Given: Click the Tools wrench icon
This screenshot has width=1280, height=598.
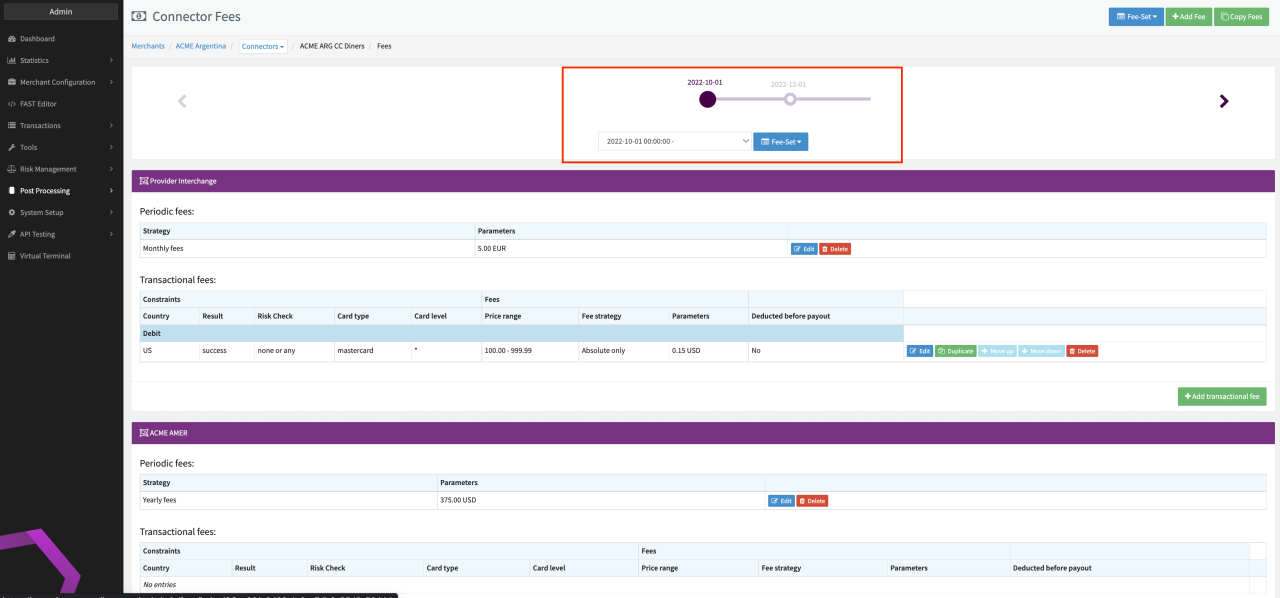Looking at the screenshot, I should (x=11, y=147).
